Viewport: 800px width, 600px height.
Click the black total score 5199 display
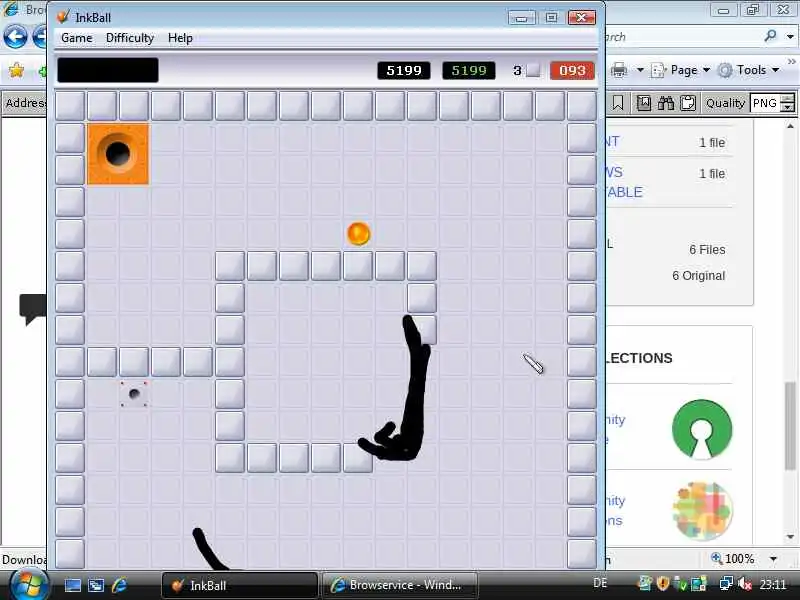click(x=404, y=70)
